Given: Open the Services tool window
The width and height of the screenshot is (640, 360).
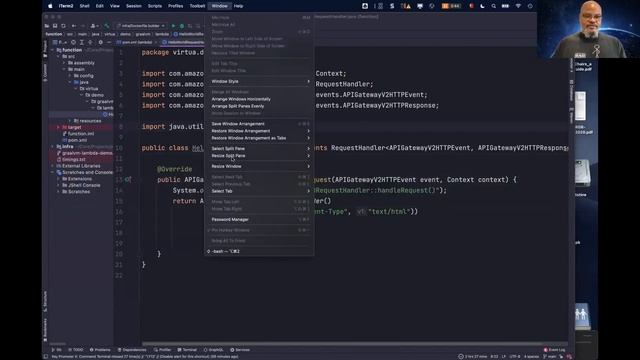Looking at the screenshot, I should tap(240, 350).
